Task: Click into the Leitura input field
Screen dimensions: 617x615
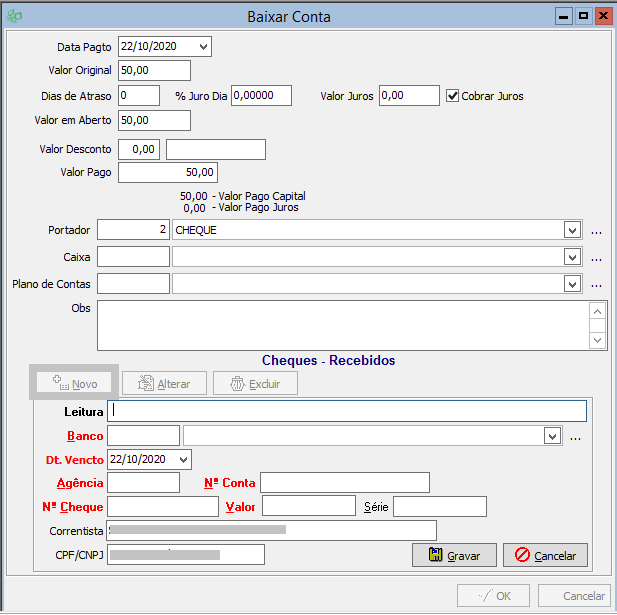Action: (346, 411)
